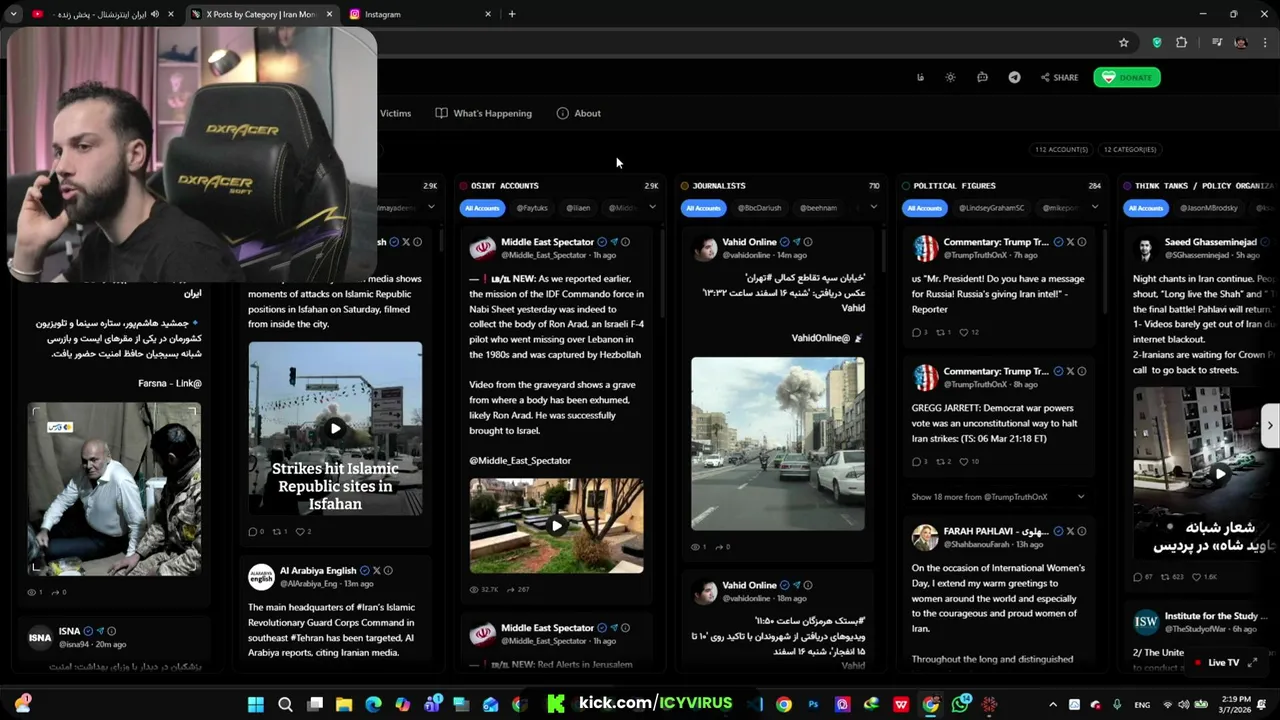This screenshot has height=720, width=1280.
Task: Filter Political Figures by @LindseyGrahamSC
Action: click(992, 208)
